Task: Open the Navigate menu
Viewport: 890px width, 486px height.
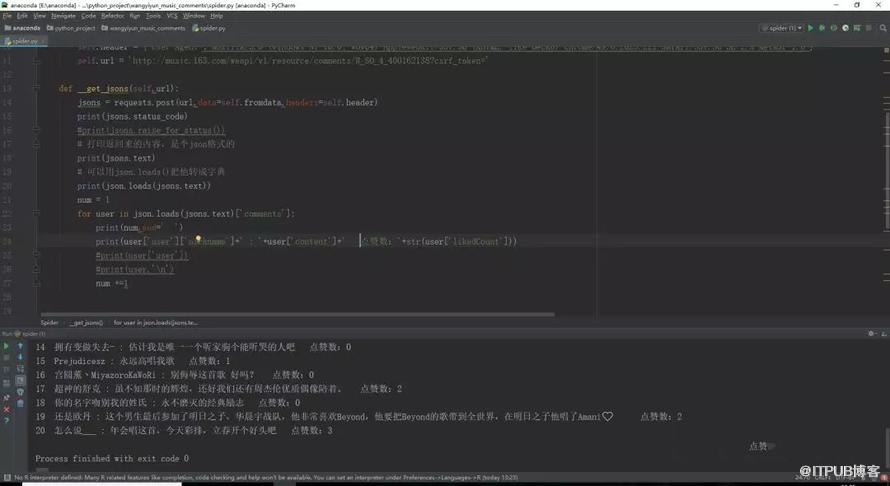Action: pyautogui.click(x=63, y=16)
